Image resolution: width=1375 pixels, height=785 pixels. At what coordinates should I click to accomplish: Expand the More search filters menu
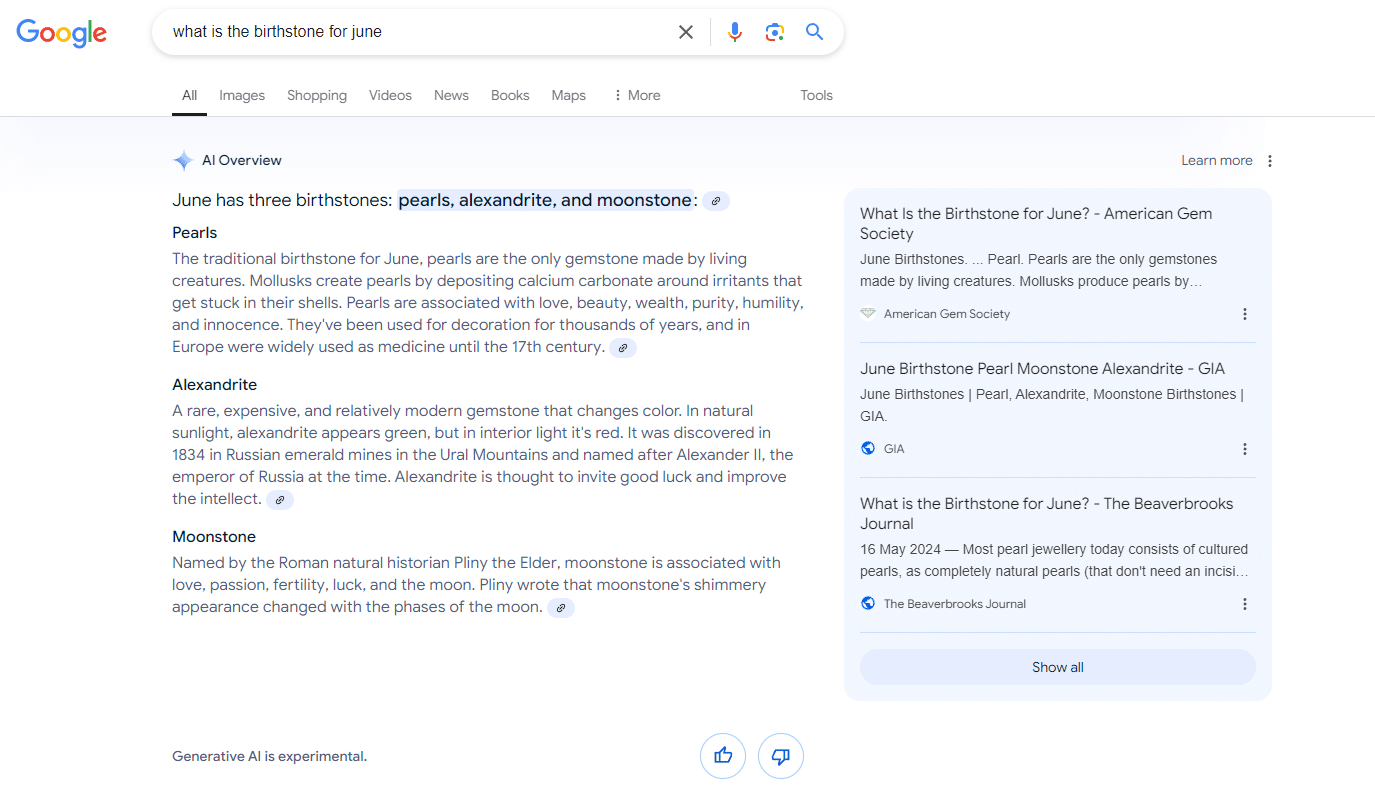pyautogui.click(x=636, y=95)
